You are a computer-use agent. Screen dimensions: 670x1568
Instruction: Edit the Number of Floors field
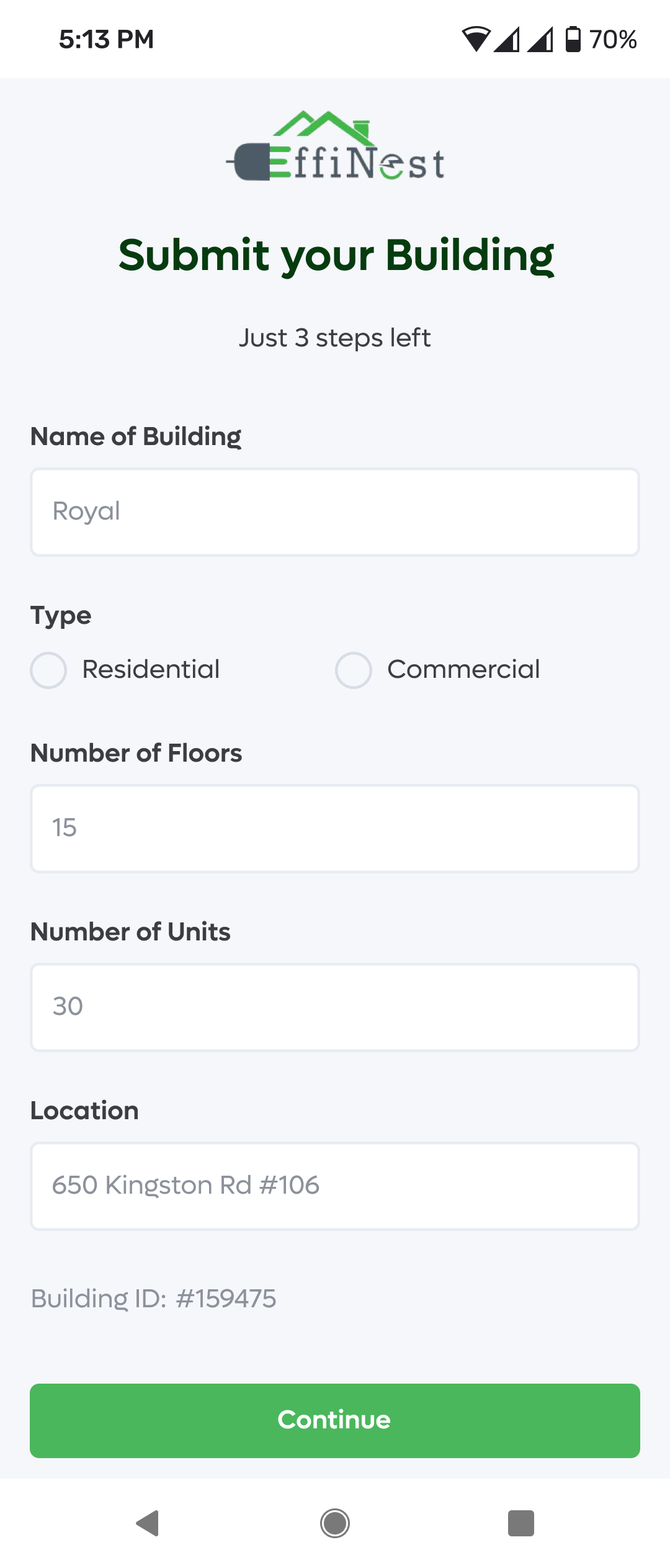[x=335, y=829]
